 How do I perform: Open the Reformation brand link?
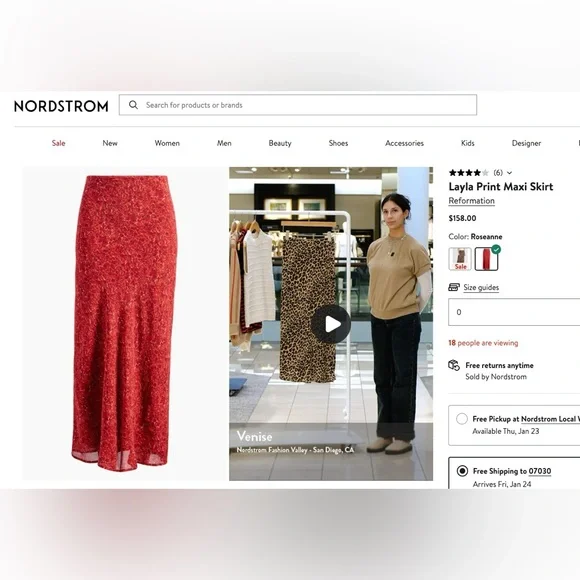[x=472, y=201]
